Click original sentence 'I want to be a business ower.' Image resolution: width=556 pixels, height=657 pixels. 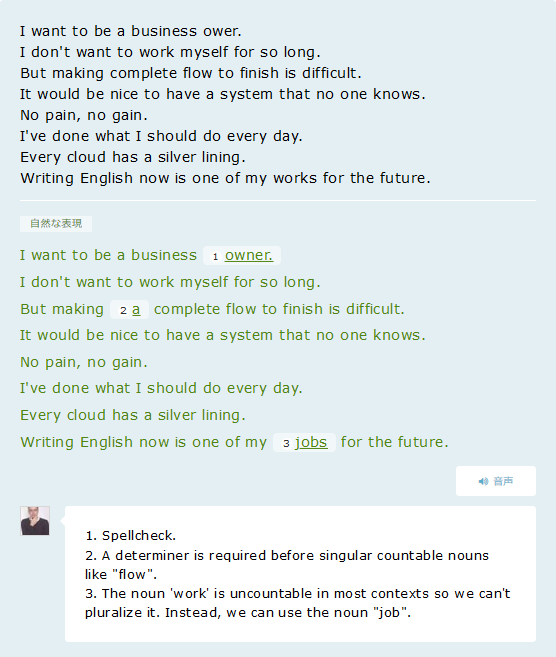click(131, 31)
